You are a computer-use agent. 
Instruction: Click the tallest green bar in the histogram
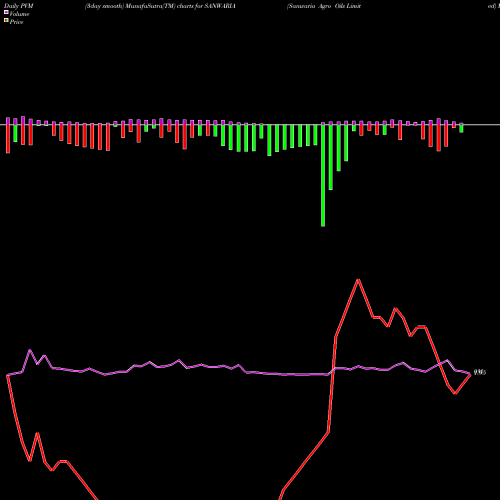[323, 176]
